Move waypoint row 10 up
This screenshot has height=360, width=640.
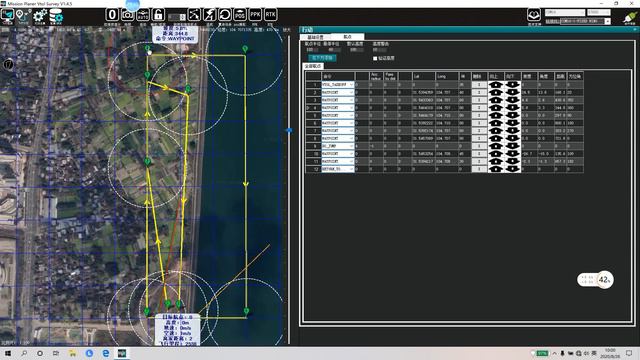[x=496, y=154]
